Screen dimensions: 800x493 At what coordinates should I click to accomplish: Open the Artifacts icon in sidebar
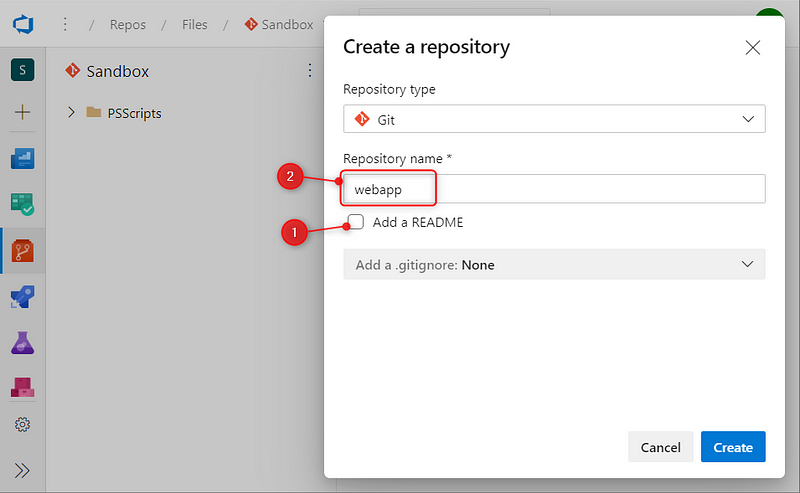(x=23, y=387)
